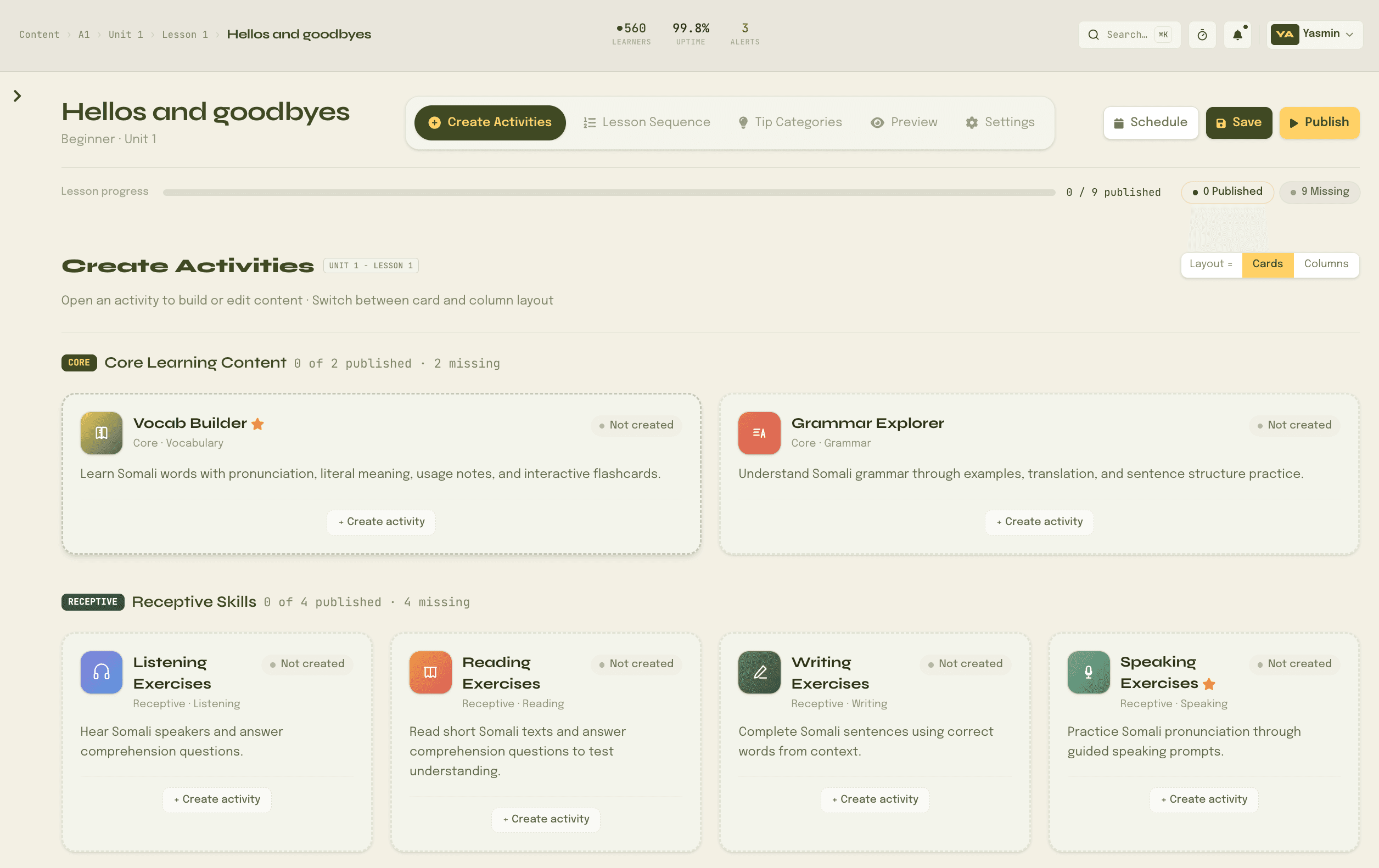Image resolution: width=1379 pixels, height=868 pixels.
Task: Click the Search input field
Action: click(x=1129, y=35)
